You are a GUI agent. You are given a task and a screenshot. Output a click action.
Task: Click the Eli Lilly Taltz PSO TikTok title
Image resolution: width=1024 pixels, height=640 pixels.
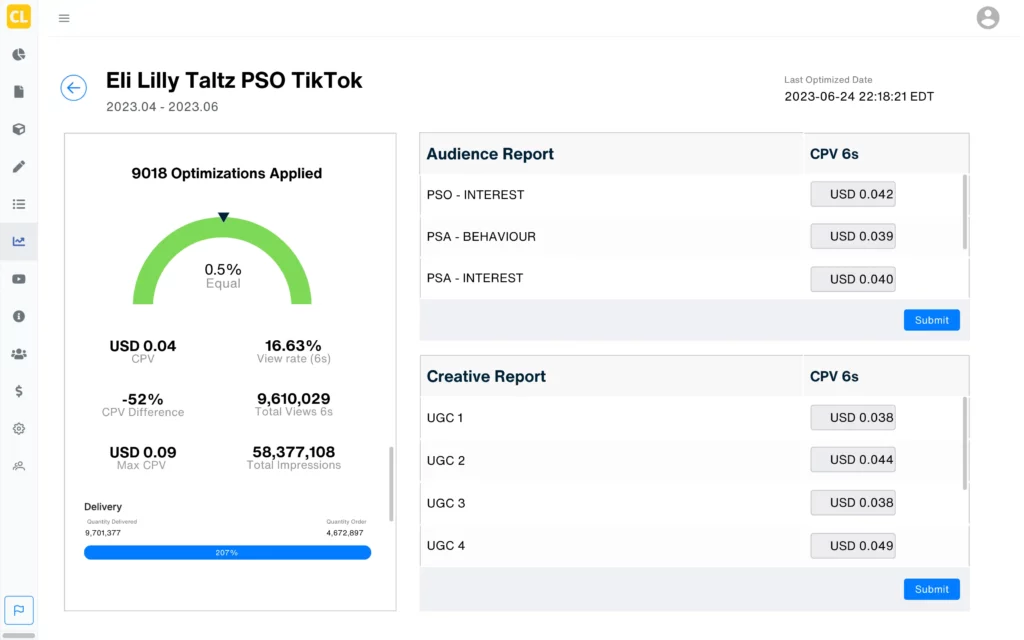coord(234,80)
